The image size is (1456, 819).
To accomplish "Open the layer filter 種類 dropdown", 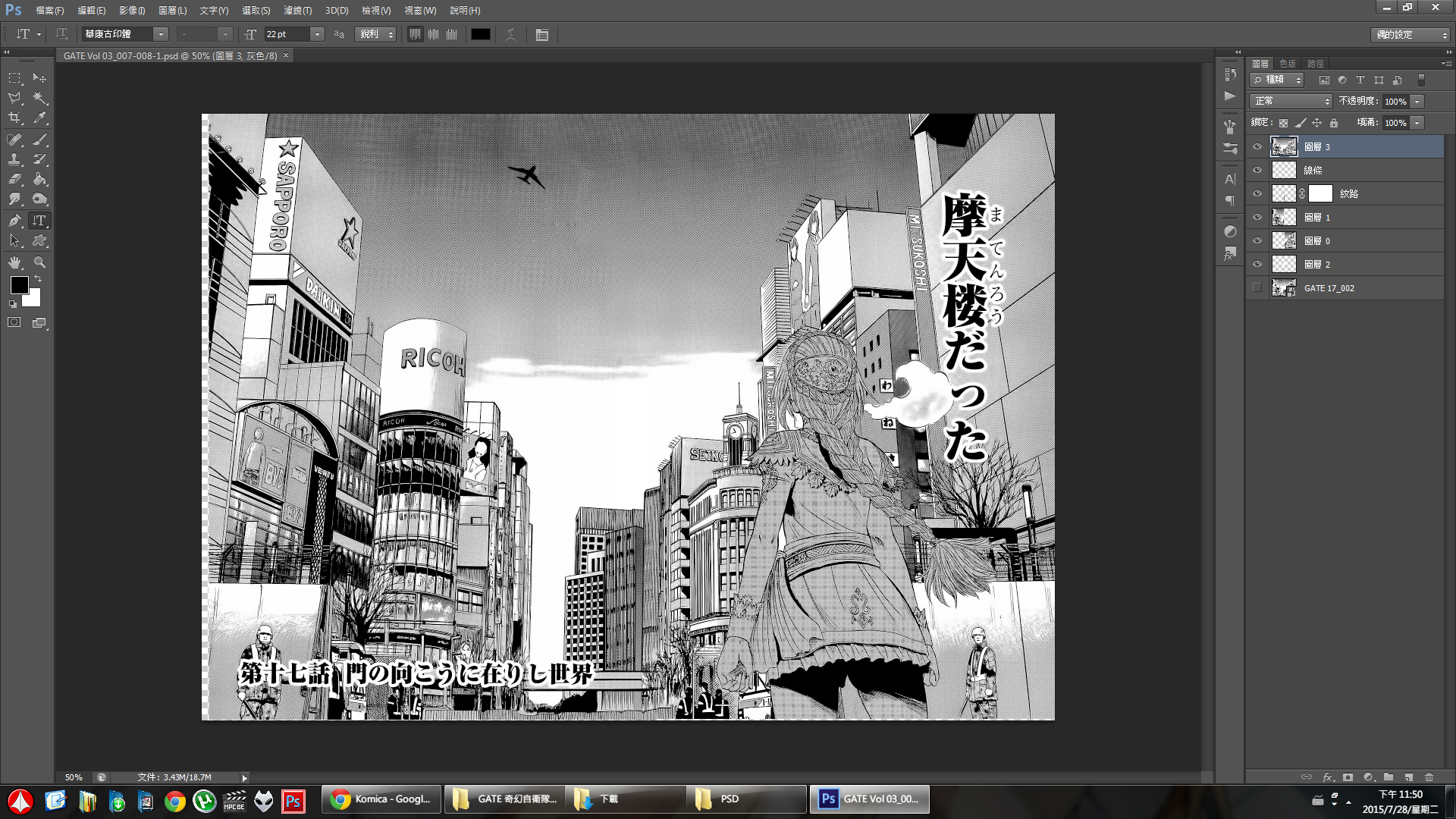I will tap(1276, 80).
